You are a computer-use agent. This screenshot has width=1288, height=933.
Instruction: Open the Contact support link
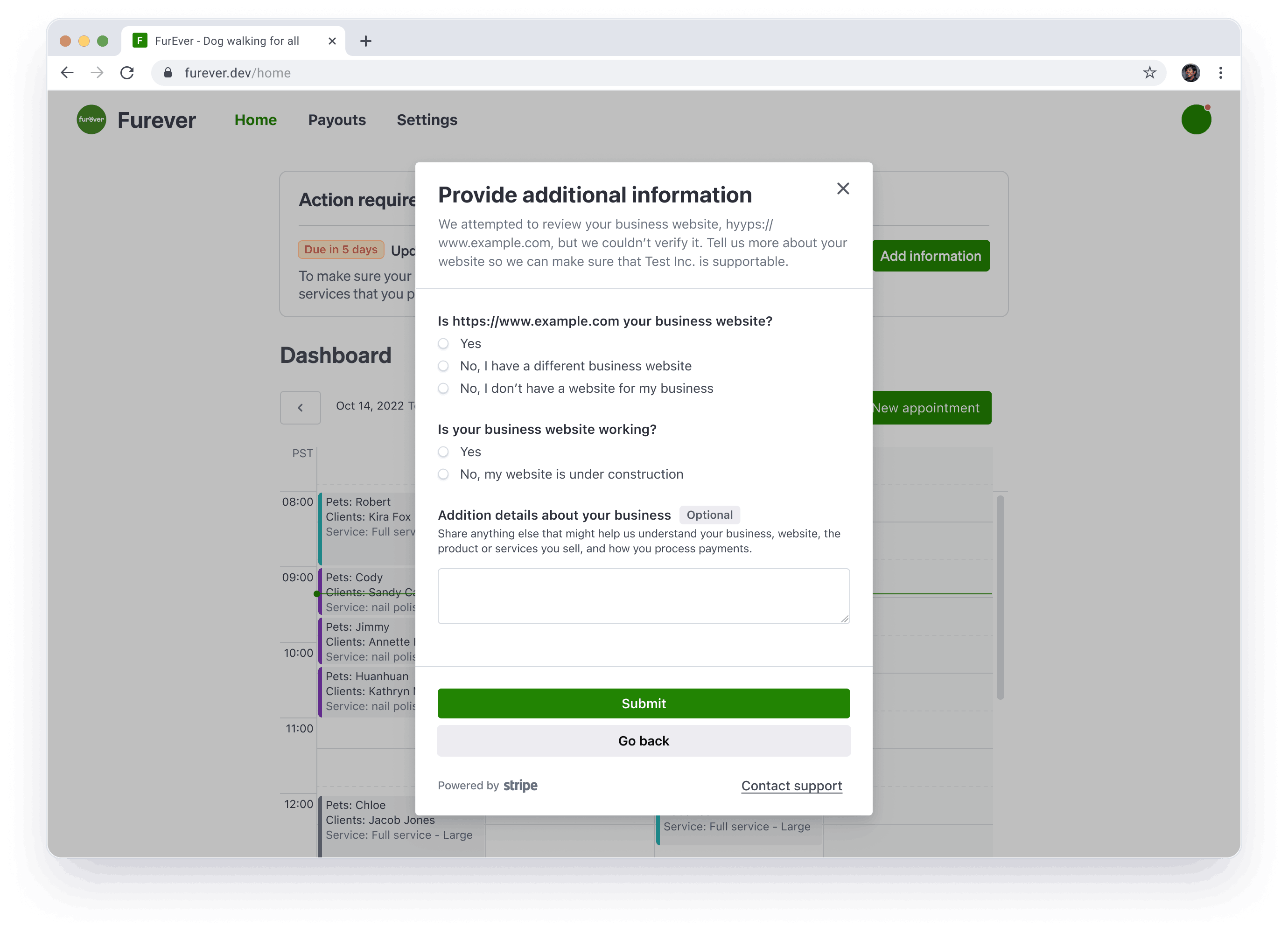[x=791, y=786]
